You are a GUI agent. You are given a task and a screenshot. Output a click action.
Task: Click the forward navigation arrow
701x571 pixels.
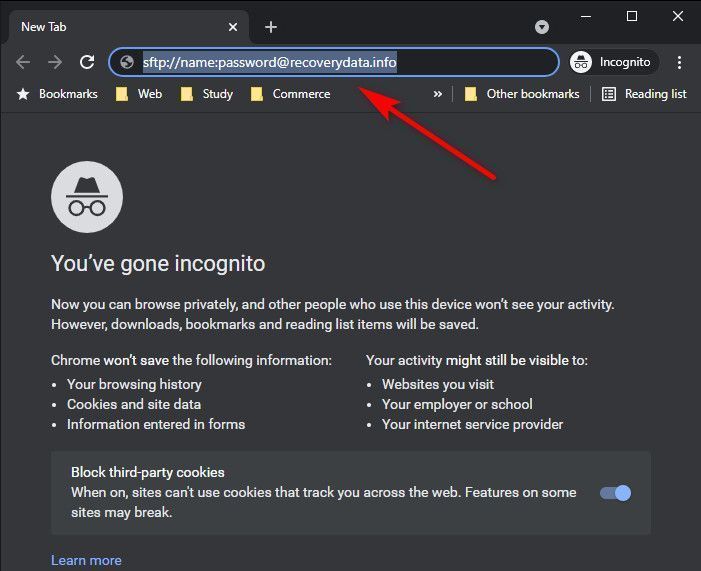55,62
